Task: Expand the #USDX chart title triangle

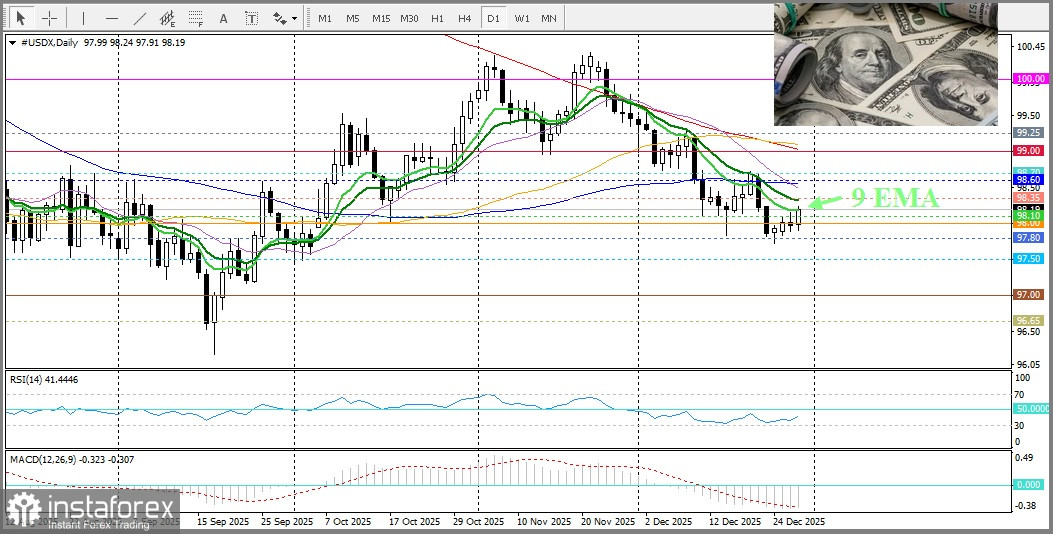Action: 11,42
